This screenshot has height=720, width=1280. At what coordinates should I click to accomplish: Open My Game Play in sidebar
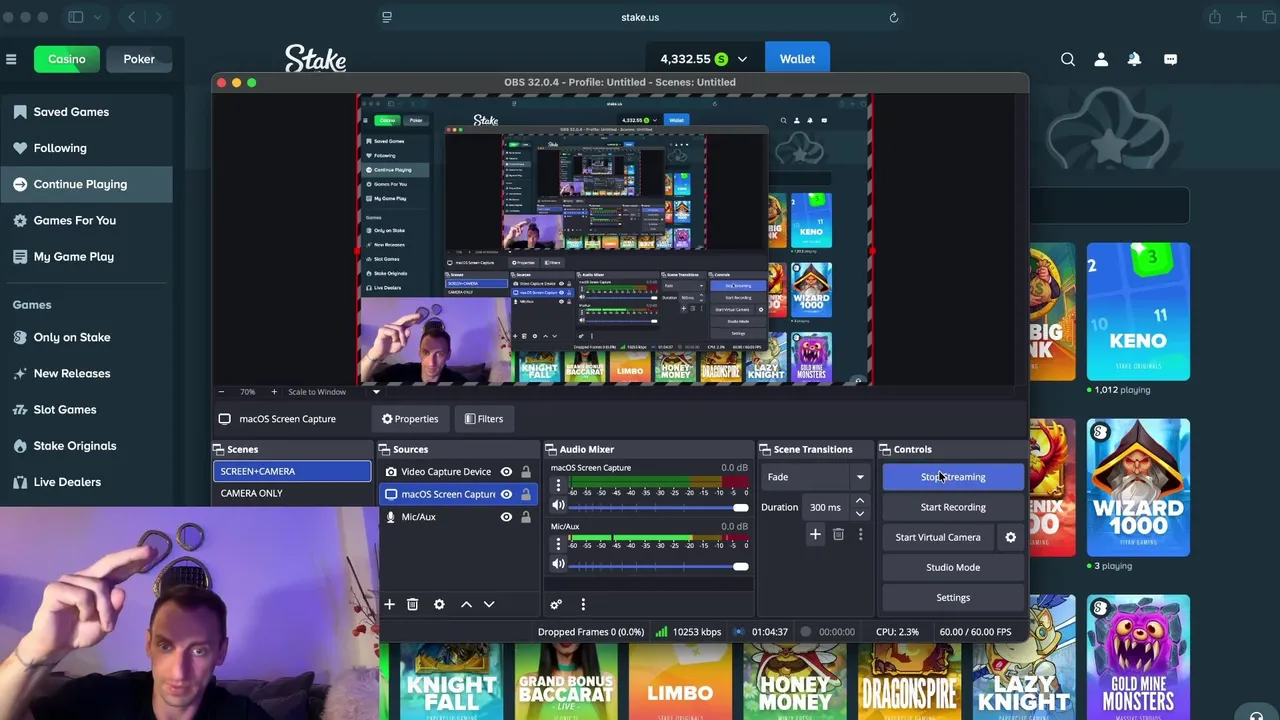86,256
